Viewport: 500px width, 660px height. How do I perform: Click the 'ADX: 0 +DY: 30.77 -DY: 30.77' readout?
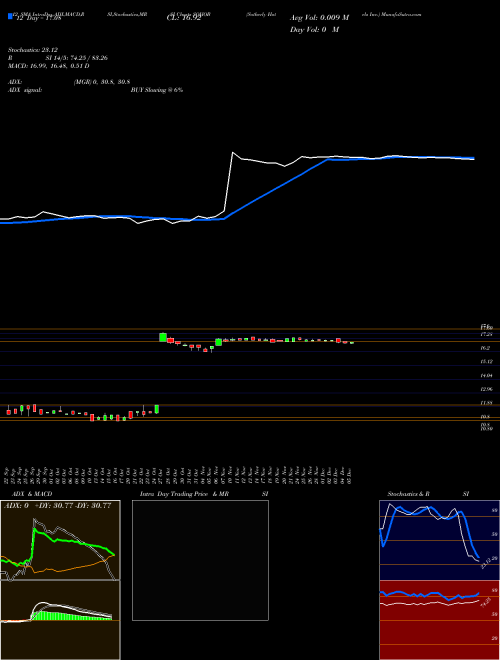(58, 505)
